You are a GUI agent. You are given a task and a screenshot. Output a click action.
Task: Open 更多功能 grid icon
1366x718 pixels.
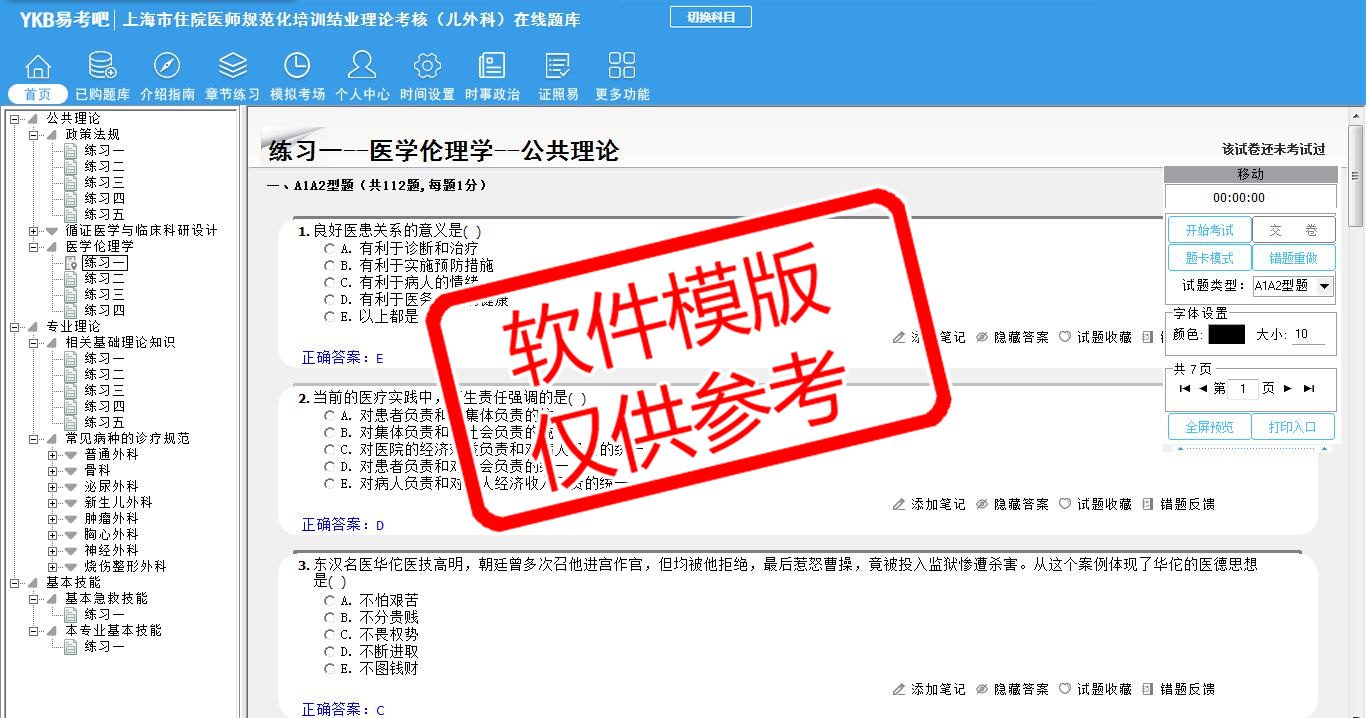(622, 67)
